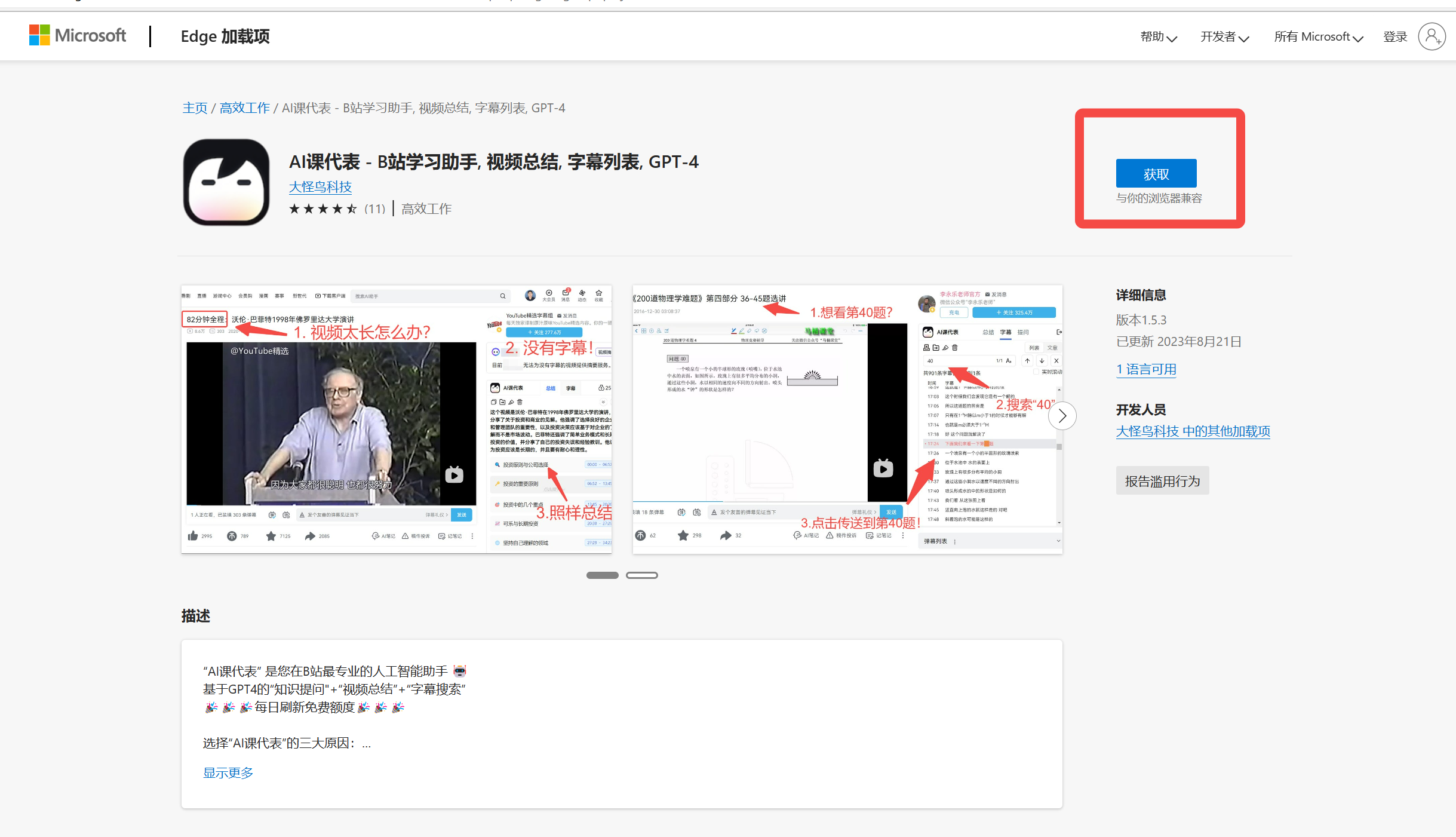Open the second screenshot about 第40题
The image size is (1456, 837).
coord(847,419)
